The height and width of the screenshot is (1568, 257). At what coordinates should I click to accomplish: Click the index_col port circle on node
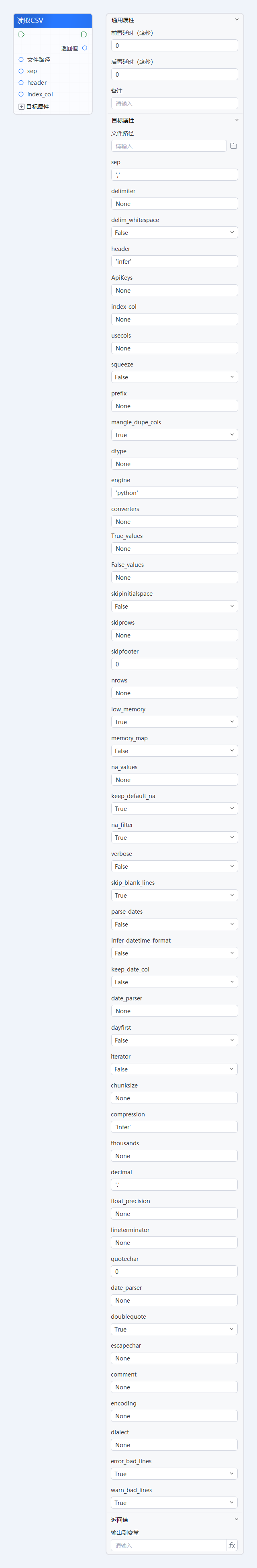tap(21, 94)
